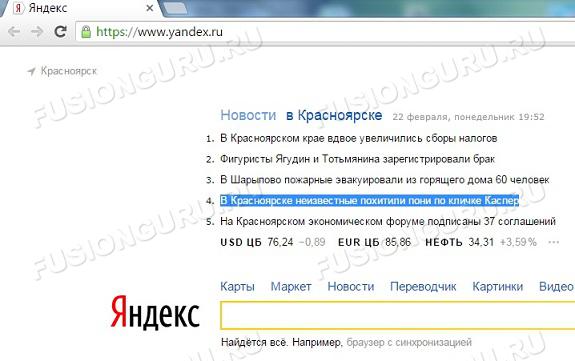575x361 pixels.
Task: Click the browser forward arrow
Action: (x=37, y=32)
